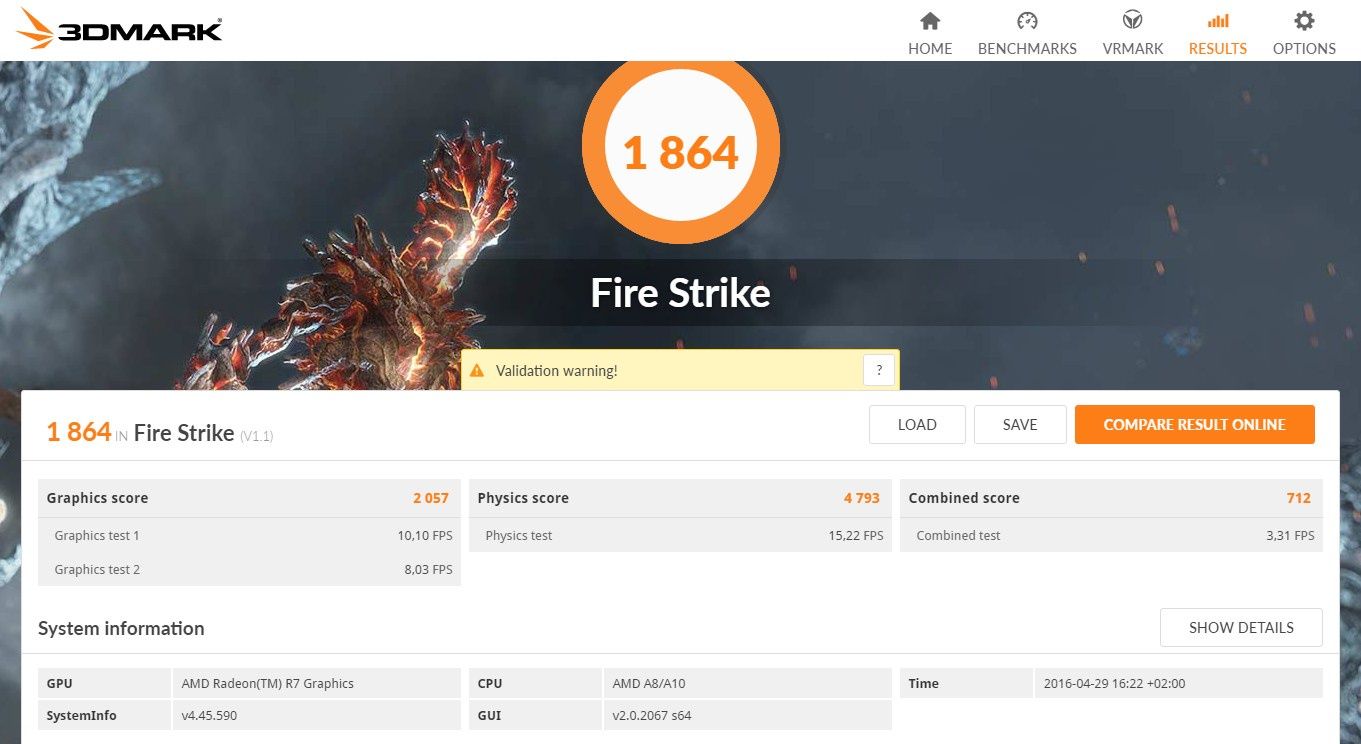
Task: Click the Combined score value 712
Action: click(1299, 498)
